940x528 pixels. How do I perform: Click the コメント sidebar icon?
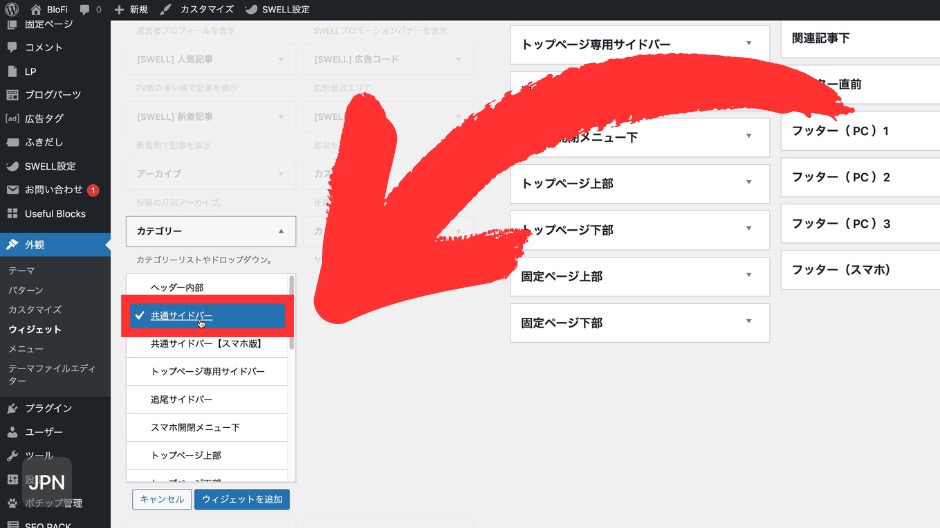coord(12,47)
